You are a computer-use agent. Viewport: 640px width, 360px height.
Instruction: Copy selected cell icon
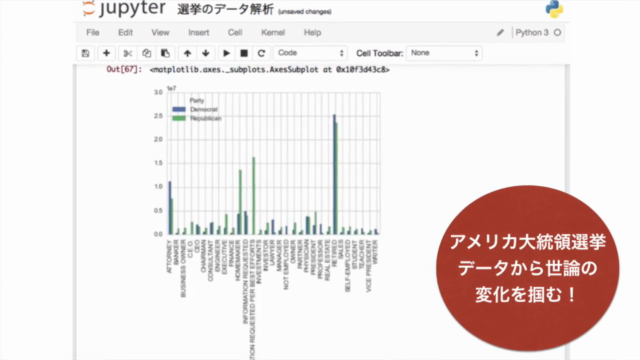click(x=147, y=53)
